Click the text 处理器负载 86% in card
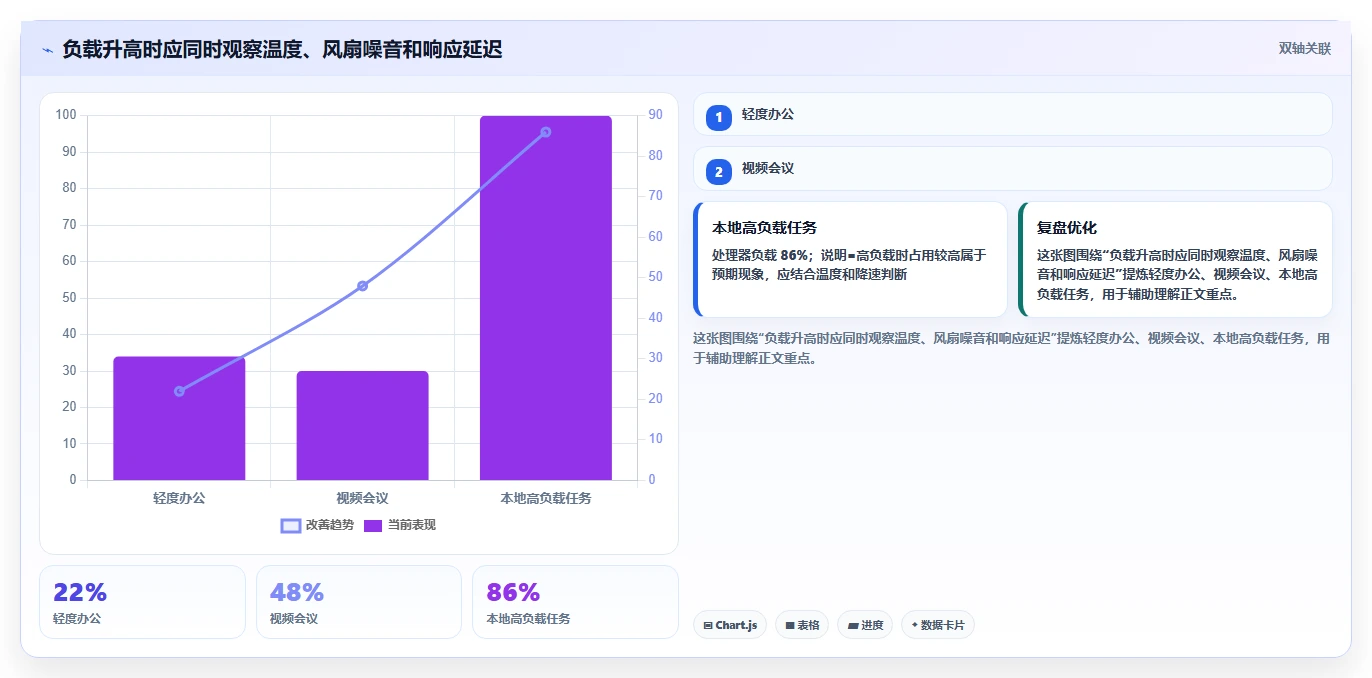Viewport: 1372px width, 678px height. tap(760, 255)
